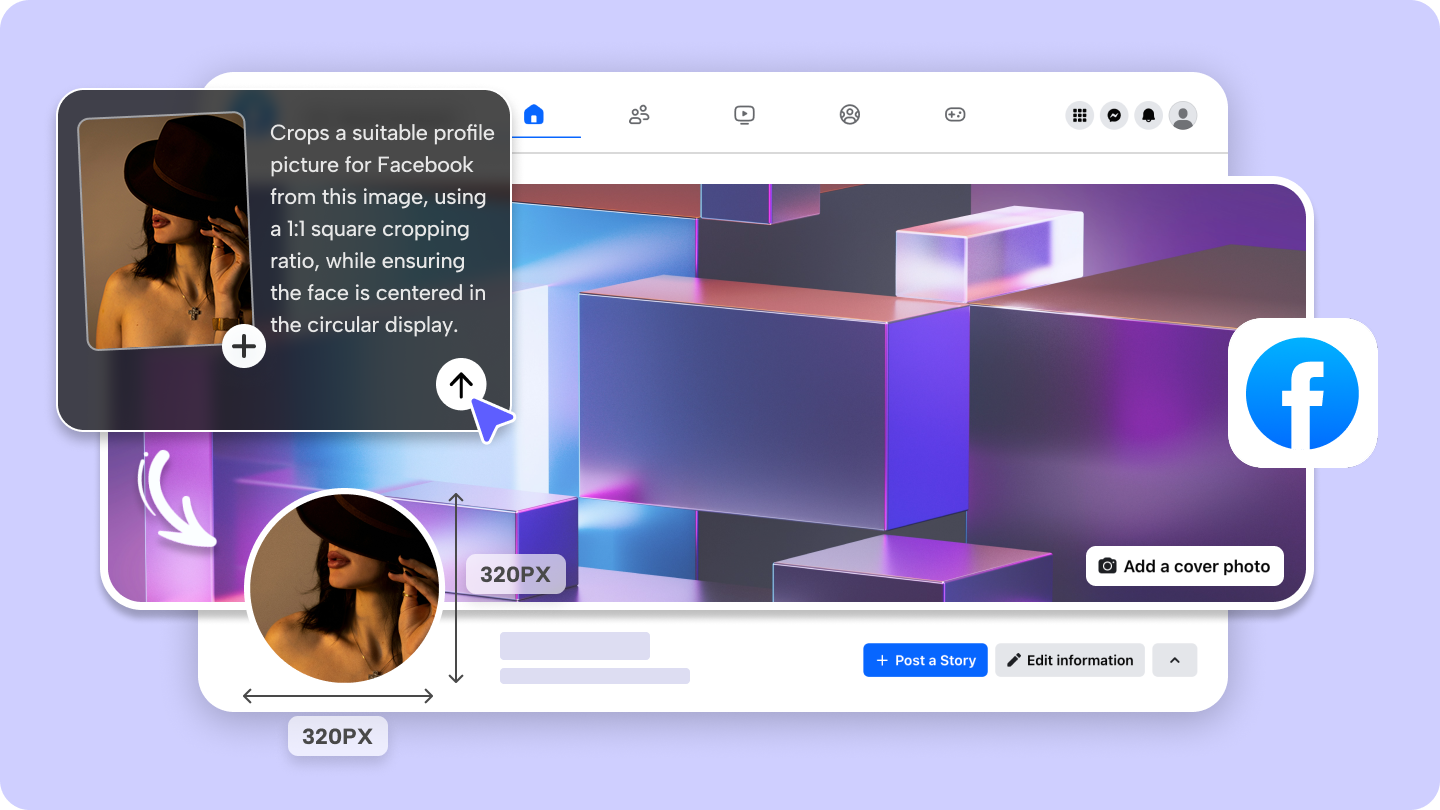Click the camera icon on cover photo button
The height and width of the screenshot is (810, 1440).
(x=1107, y=566)
